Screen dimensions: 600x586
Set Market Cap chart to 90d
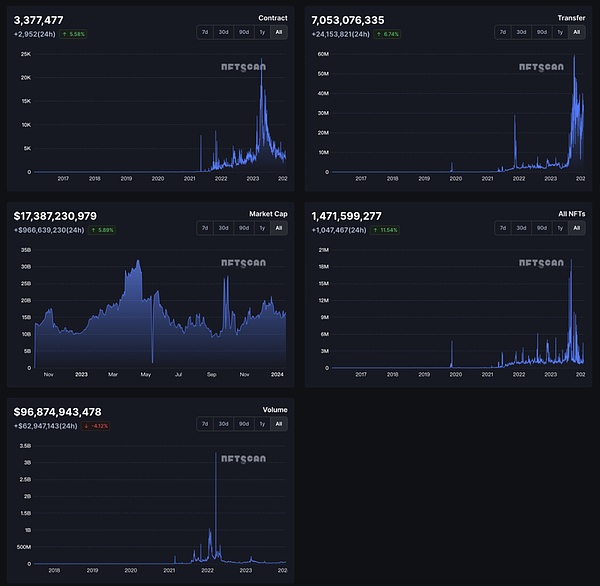243,228
